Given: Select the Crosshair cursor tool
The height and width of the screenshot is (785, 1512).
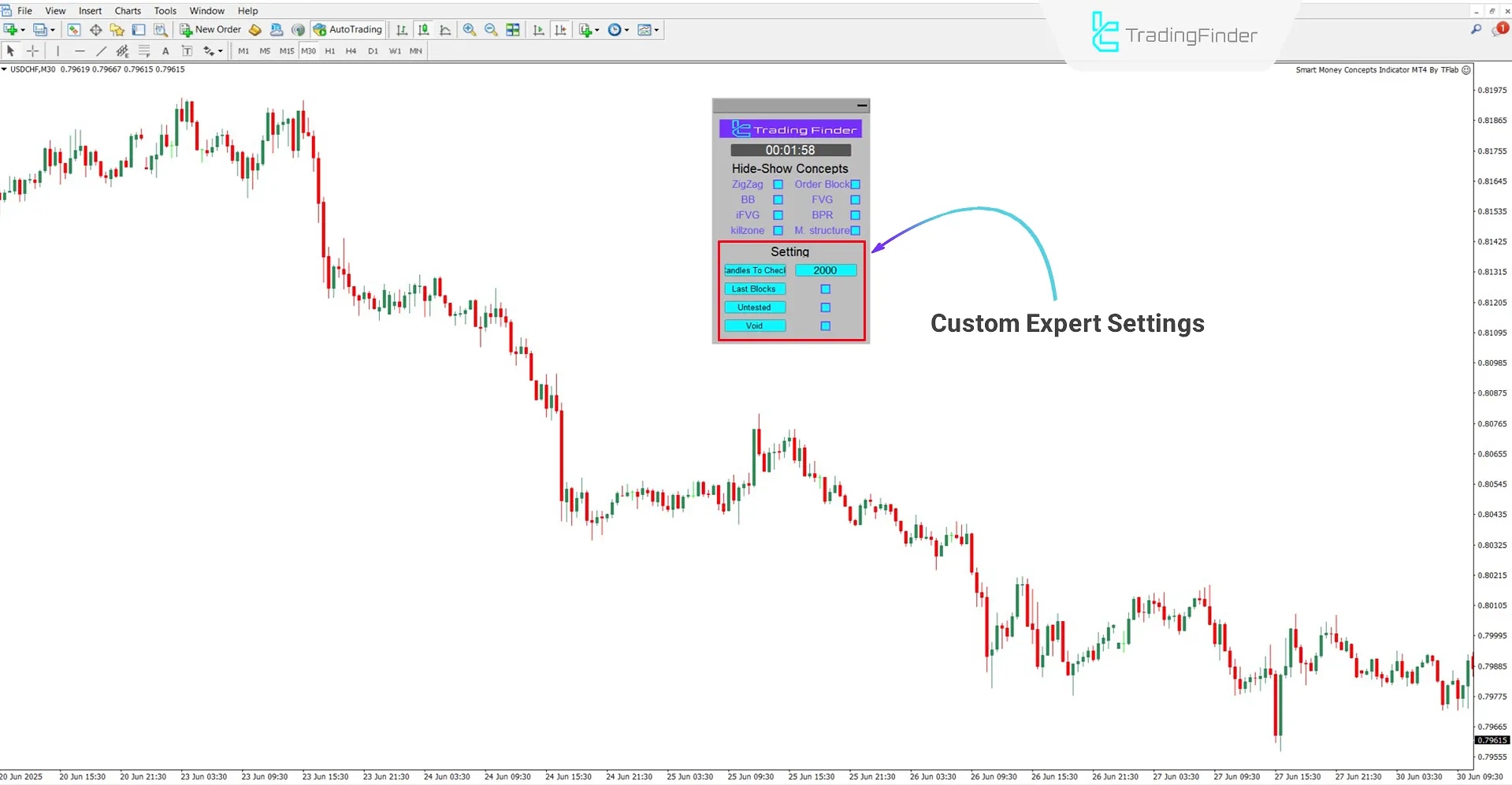Looking at the screenshot, I should click(x=32, y=50).
